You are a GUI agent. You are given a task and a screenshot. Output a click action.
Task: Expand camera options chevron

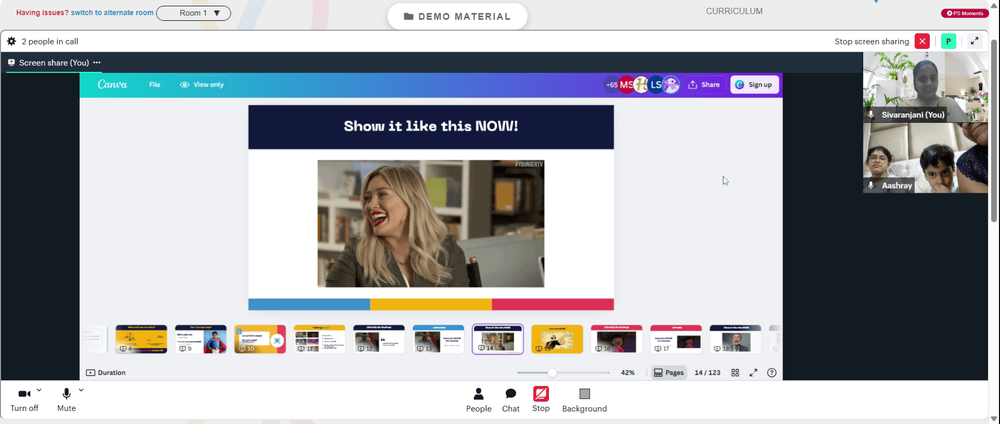39,390
